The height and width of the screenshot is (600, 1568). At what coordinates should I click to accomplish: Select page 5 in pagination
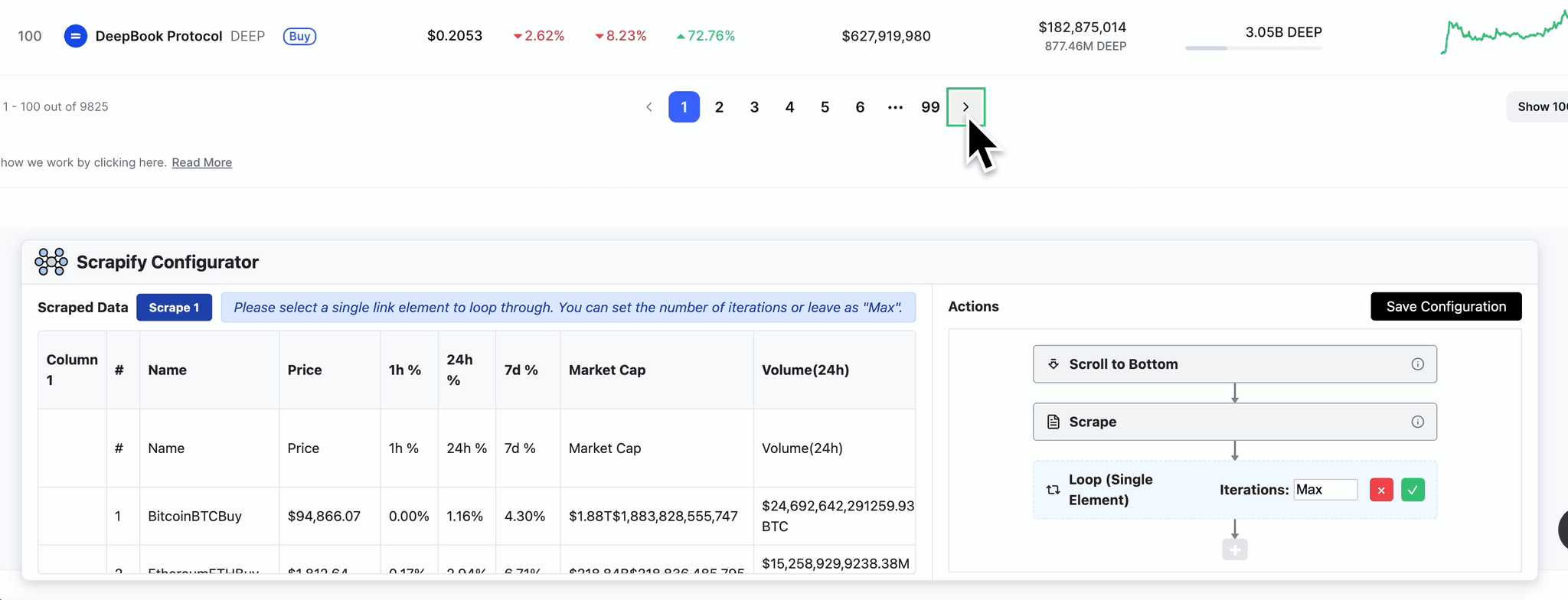pos(825,107)
